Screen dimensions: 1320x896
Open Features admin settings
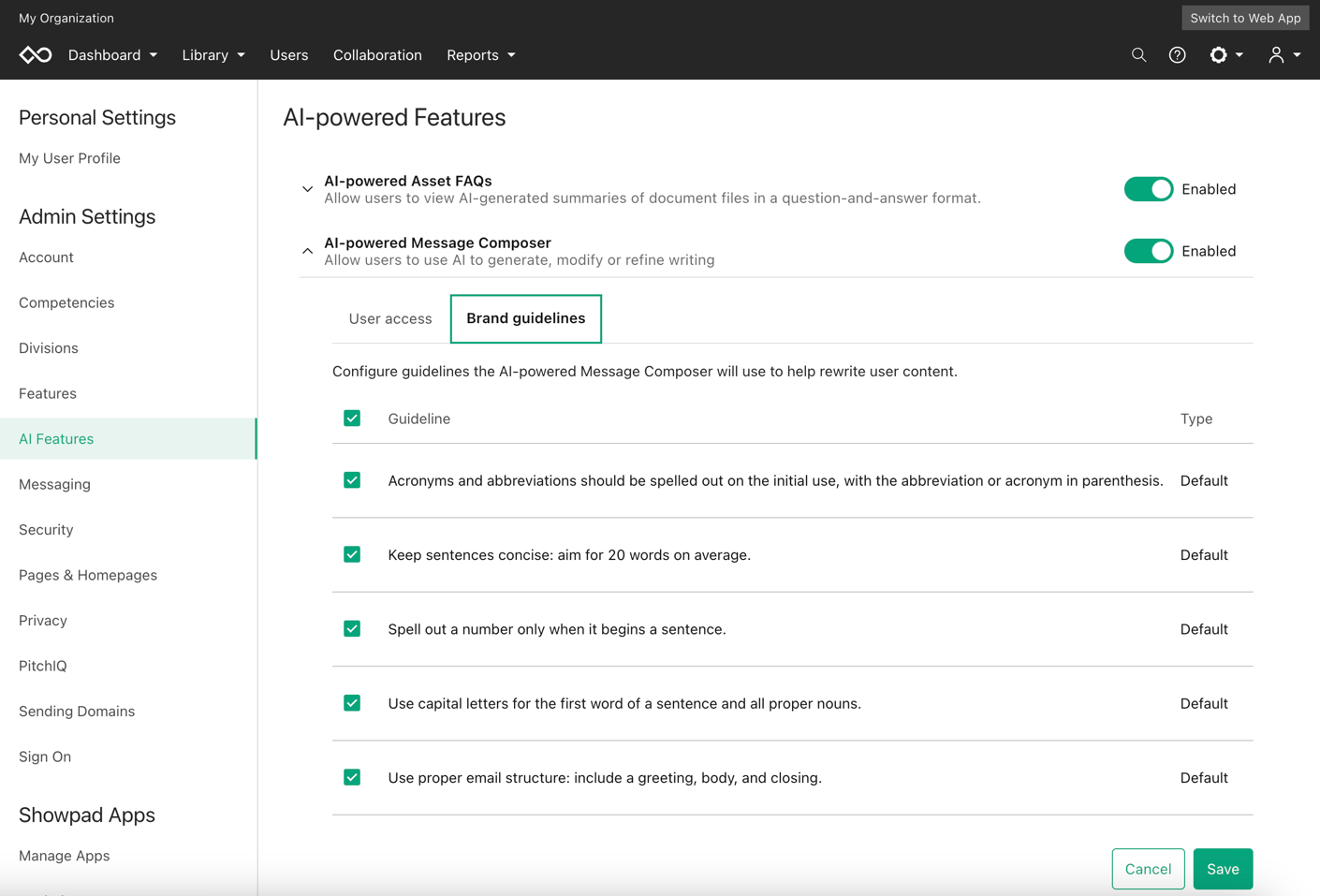48,393
